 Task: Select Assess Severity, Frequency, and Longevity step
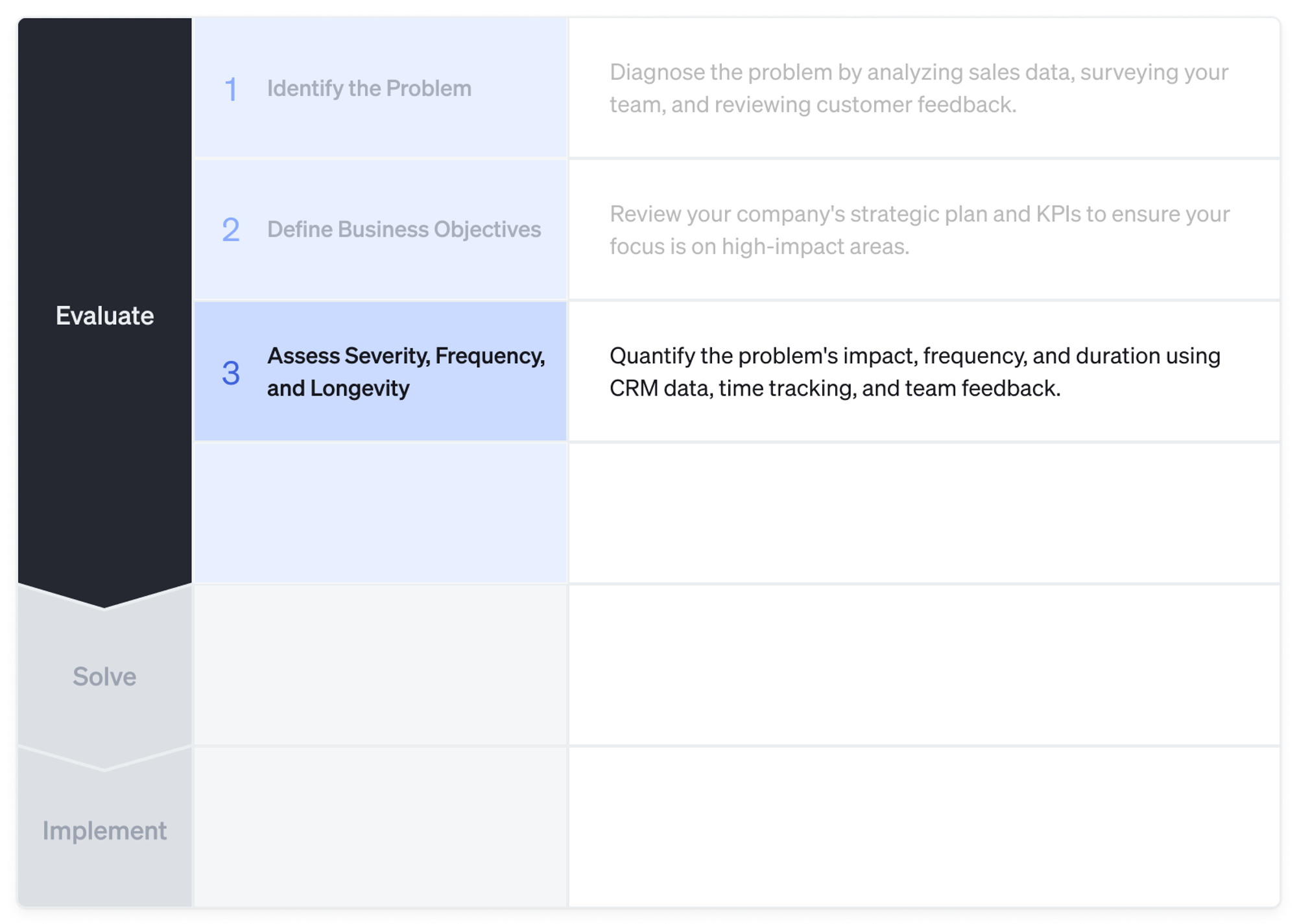(405, 372)
